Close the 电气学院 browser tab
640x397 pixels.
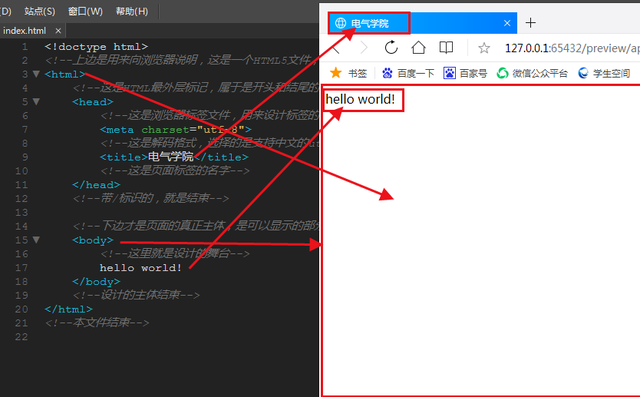pos(507,23)
